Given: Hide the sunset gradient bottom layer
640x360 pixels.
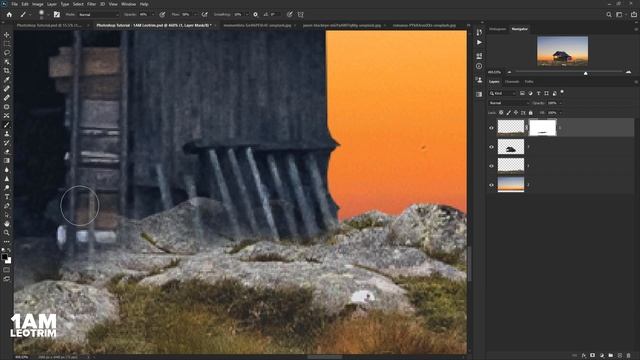Looking at the screenshot, I should coord(491,185).
